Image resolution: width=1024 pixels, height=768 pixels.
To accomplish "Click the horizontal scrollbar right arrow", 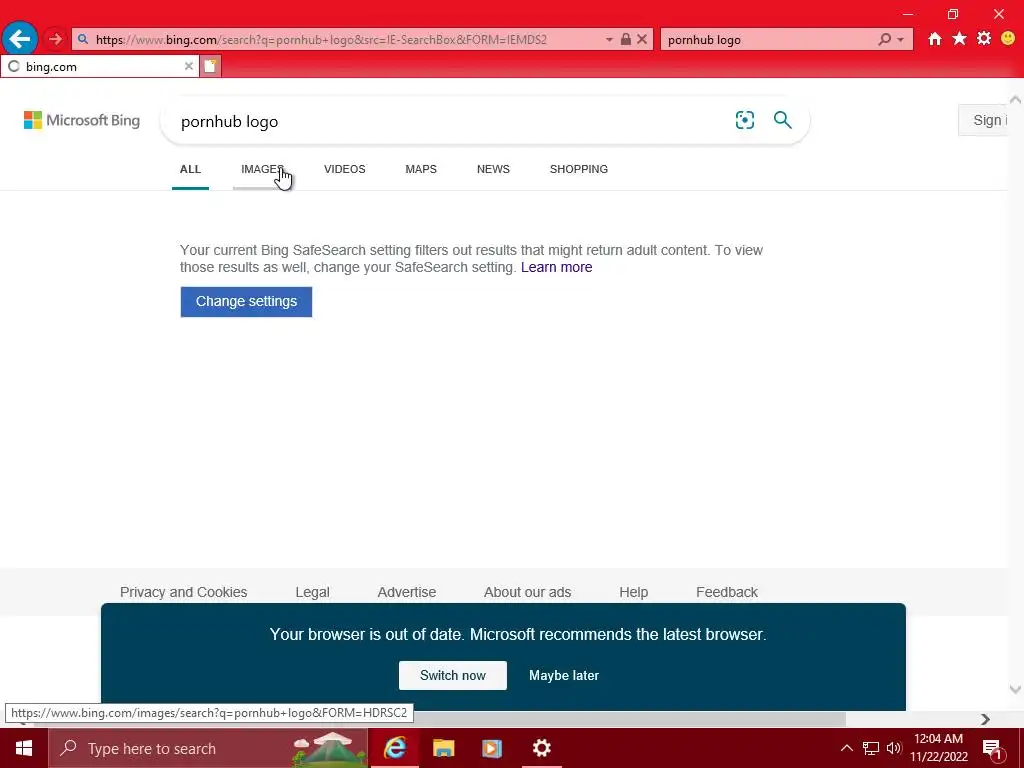I will (985, 719).
